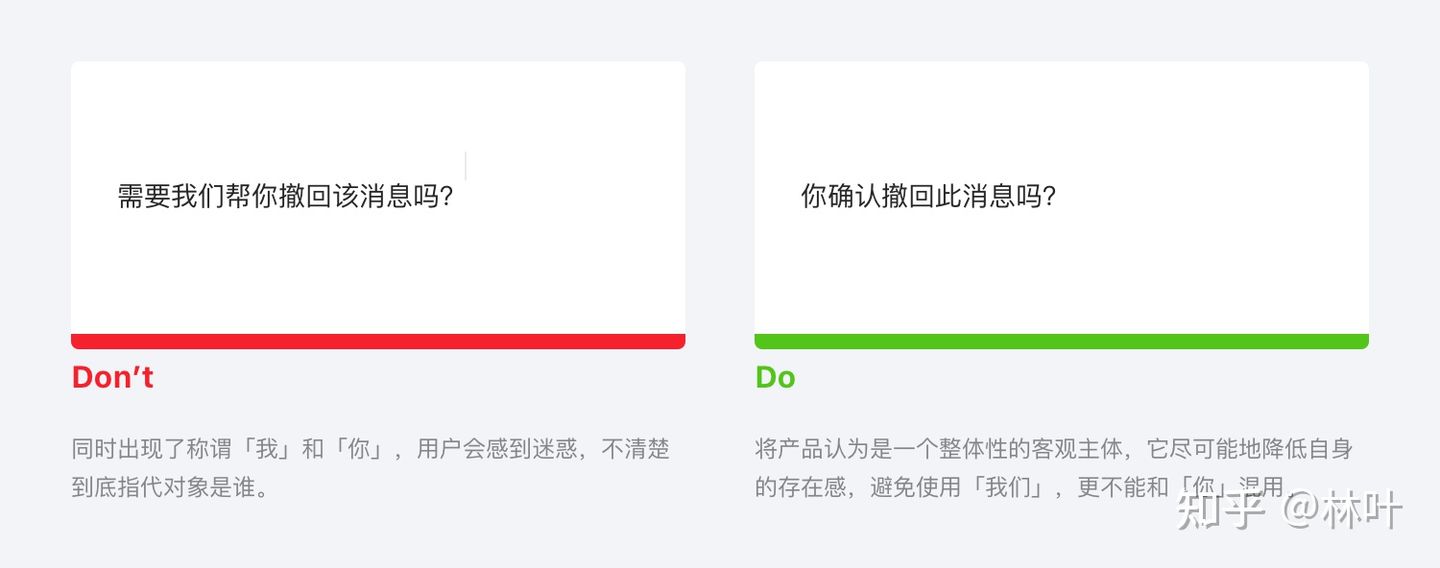
Task: Click the green bar under the Do card
Action: [1061, 341]
